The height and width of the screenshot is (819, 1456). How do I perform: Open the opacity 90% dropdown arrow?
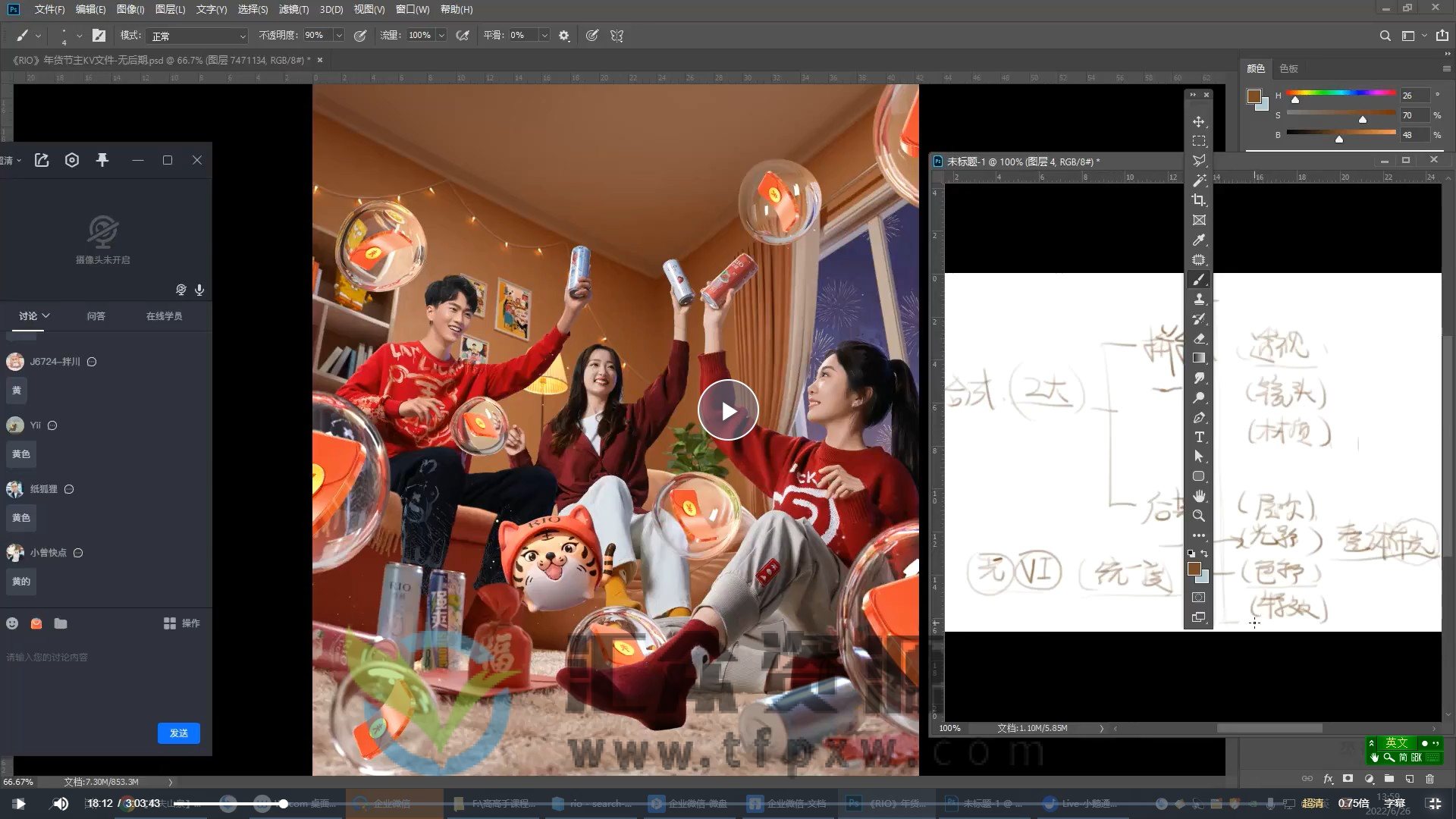[338, 36]
